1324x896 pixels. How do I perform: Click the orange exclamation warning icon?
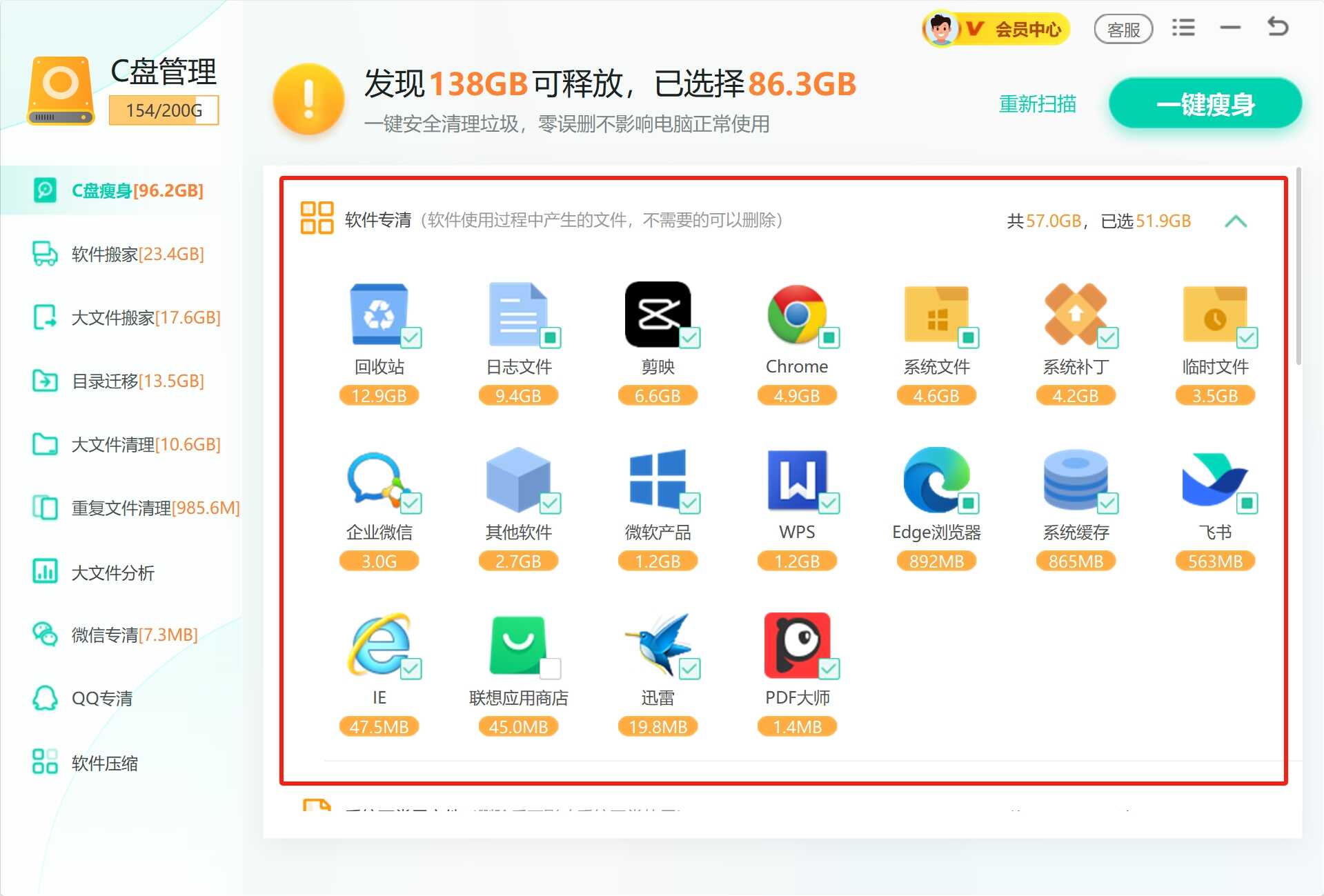point(308,99)
